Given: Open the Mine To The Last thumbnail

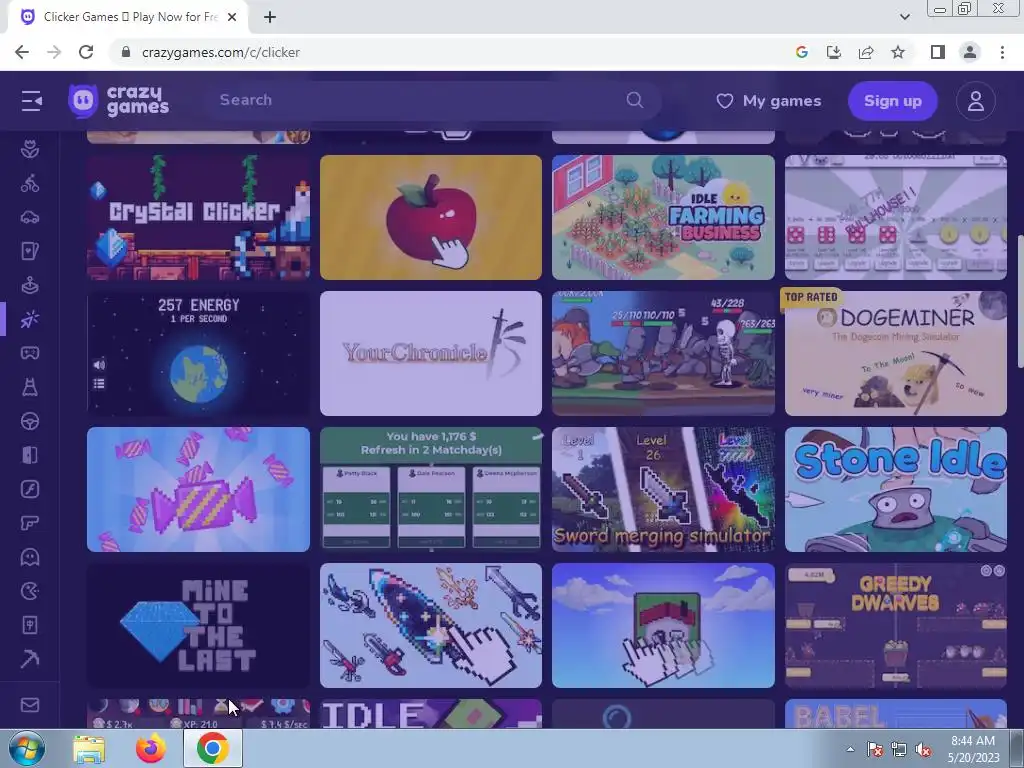Looking at the screenshot, I should pos(199,626).
